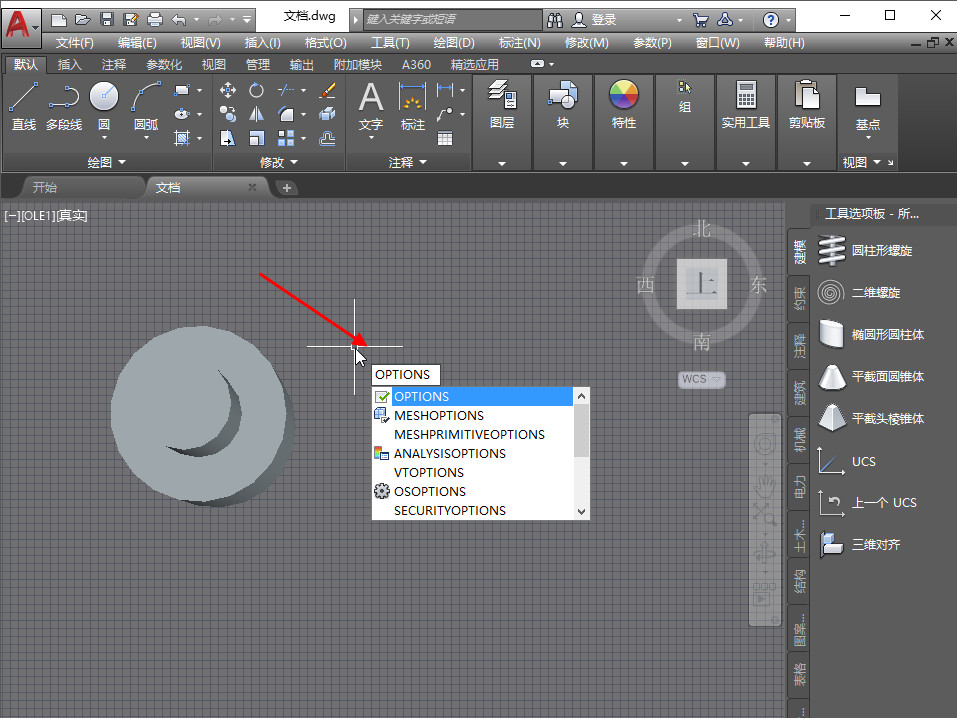The image size is (957, 718).
Task: Switch to the 建模 palette tab
Action: 799,252
